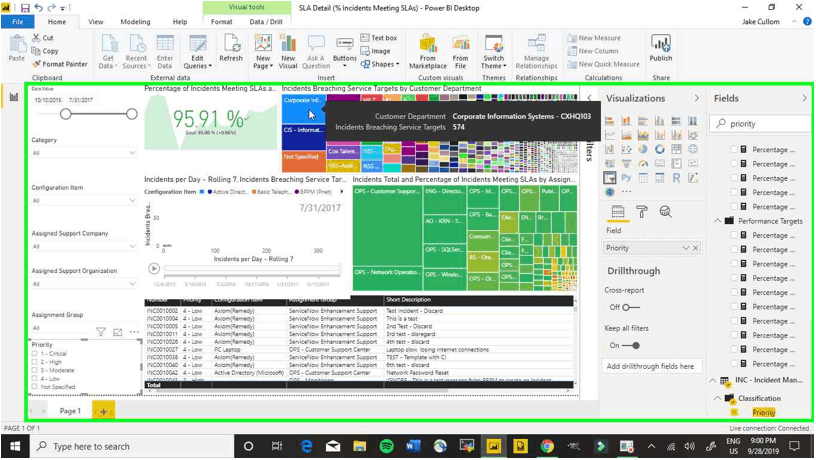Click the play axis timeline track
The width and height of the screenshot is (816, 460).
252,269
